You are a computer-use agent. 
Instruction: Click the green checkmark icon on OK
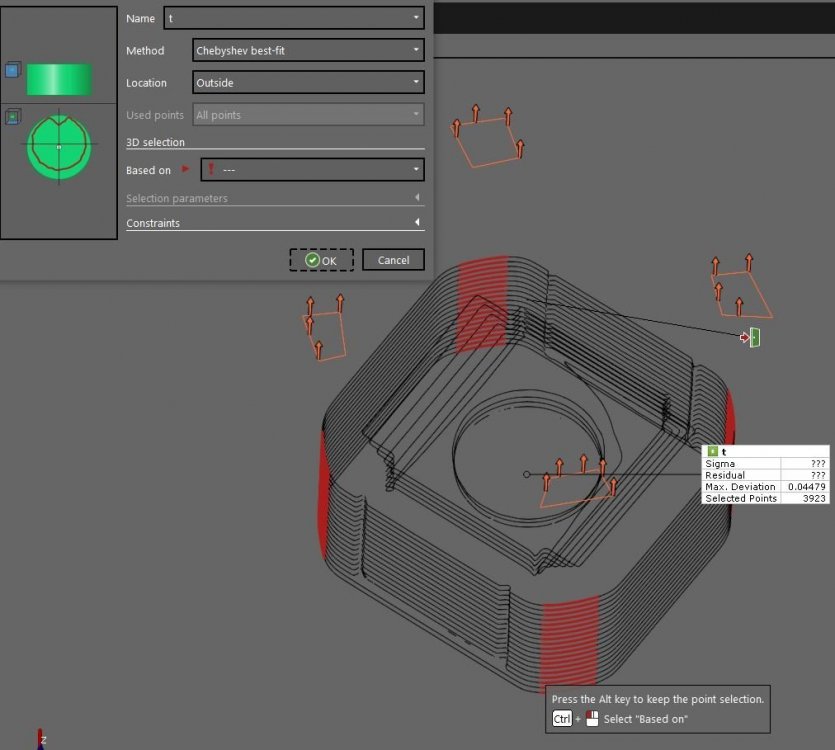(312, 260)
